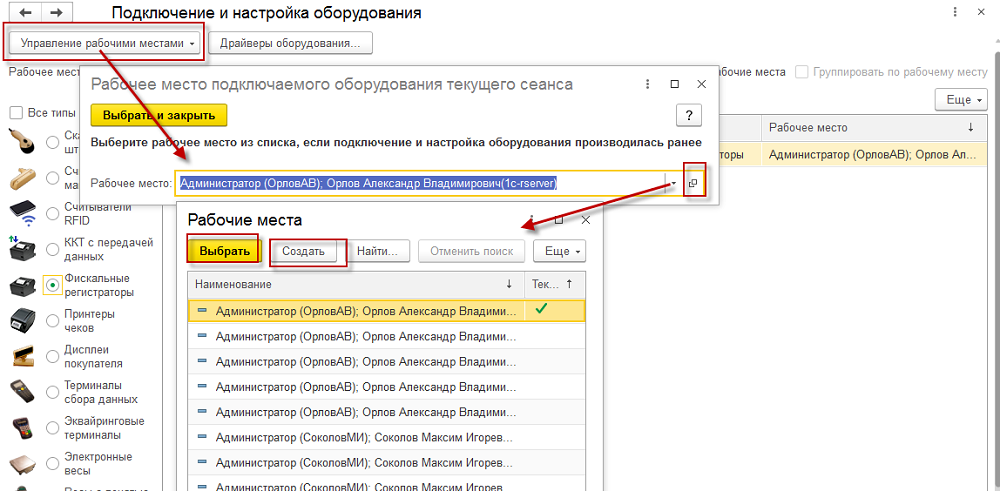This screenshot has width=1000, height=491.
Task: Open the Еще menu in main window
Action: [962, 100]
